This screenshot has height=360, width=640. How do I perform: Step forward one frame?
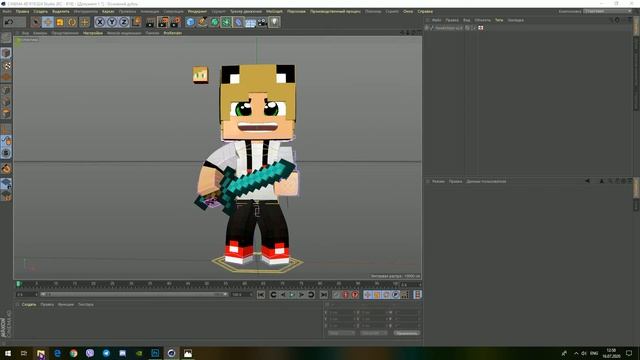[x=302, y=295]
